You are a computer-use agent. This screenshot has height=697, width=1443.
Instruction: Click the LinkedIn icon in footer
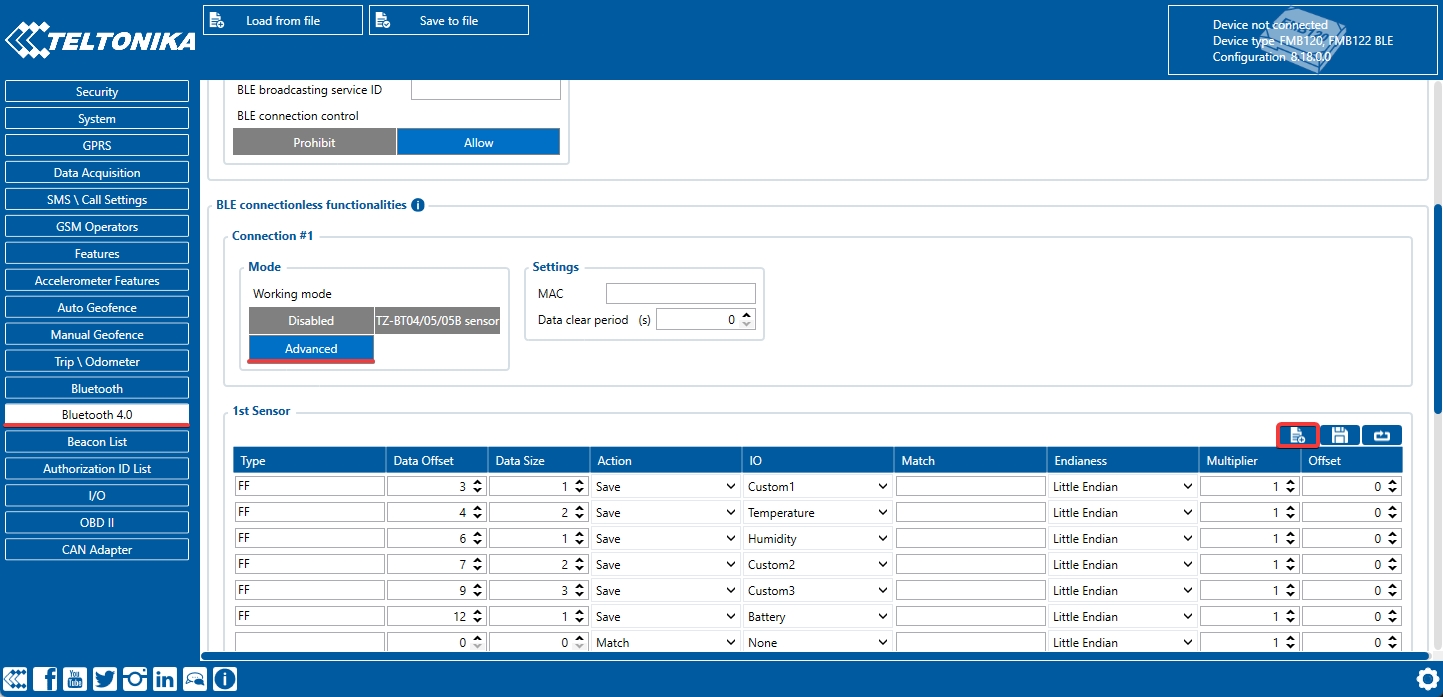pos(165,679)
